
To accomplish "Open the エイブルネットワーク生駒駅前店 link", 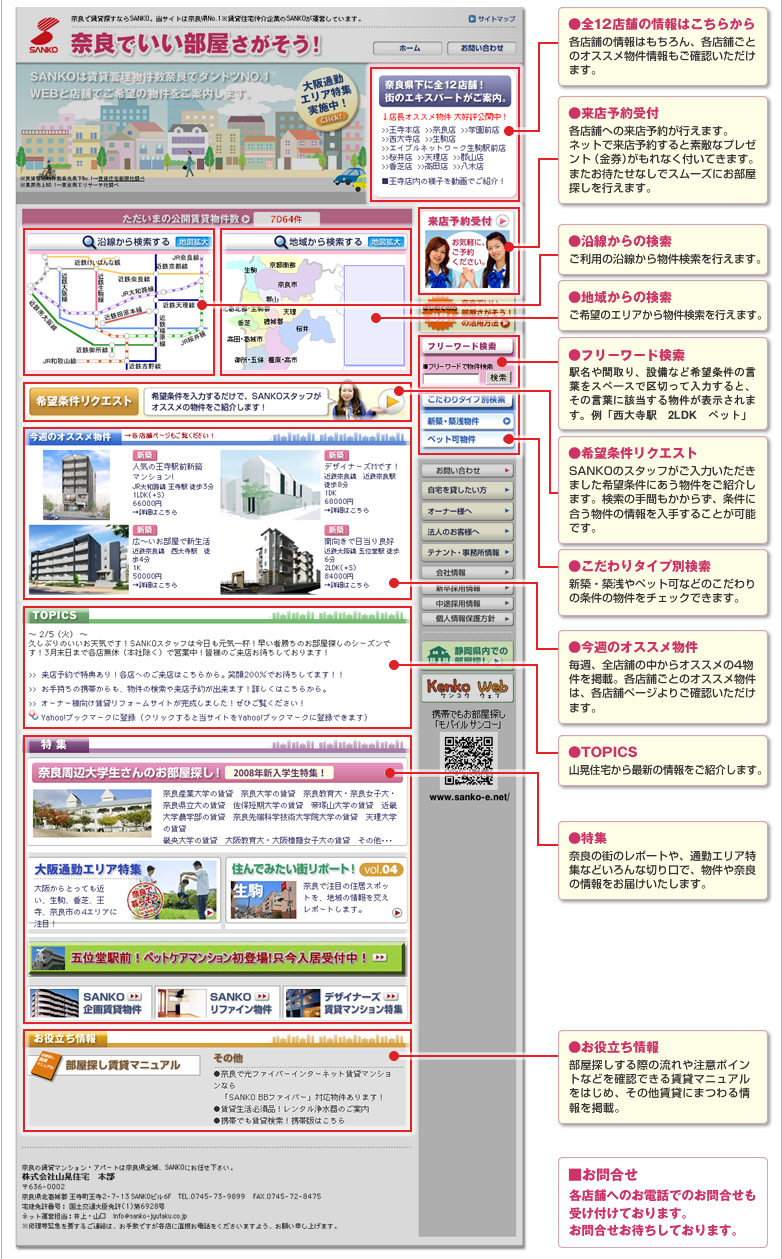I will coord(444,148).
